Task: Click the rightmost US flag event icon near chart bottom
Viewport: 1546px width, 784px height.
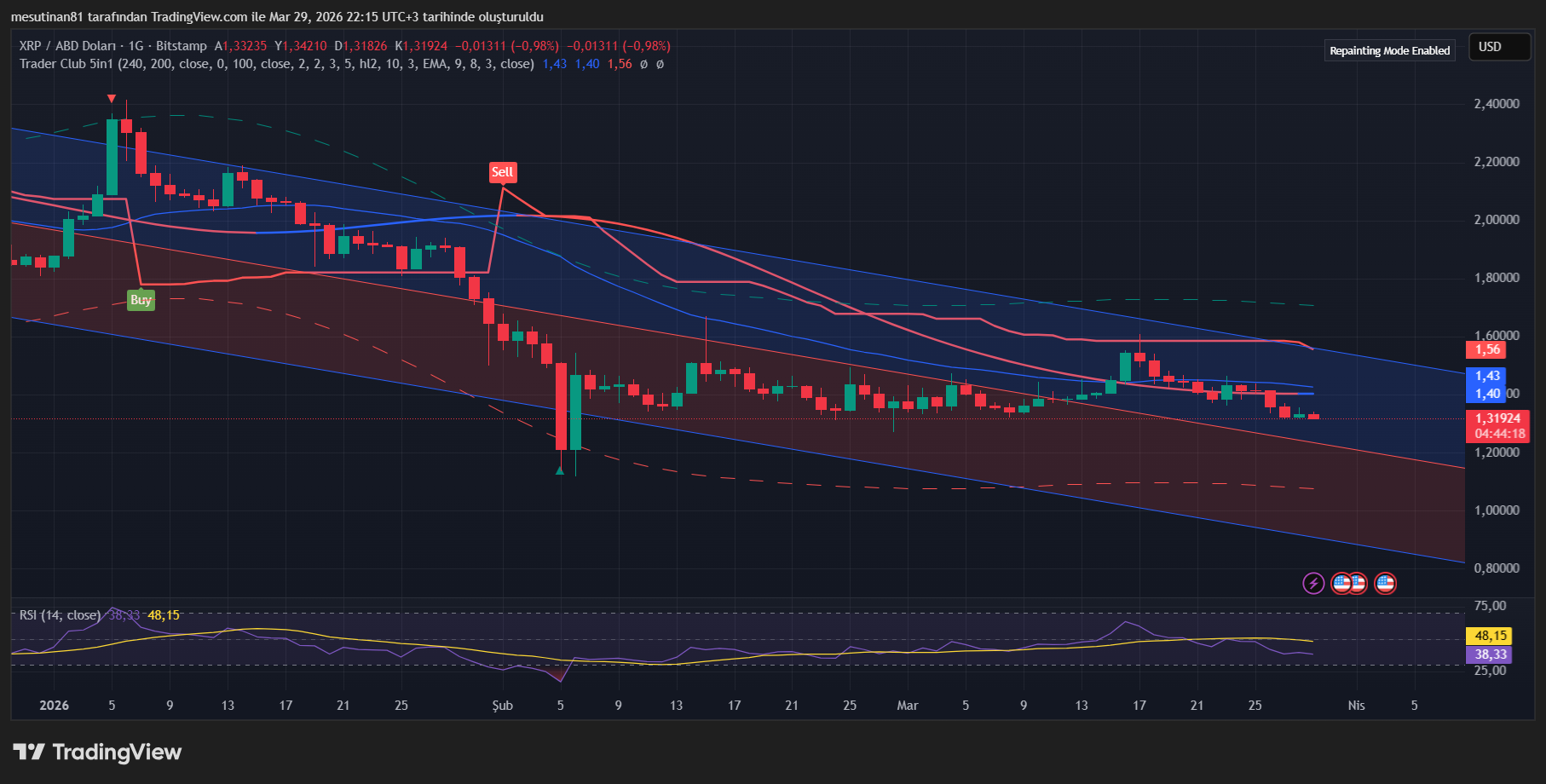Action: click(1385, 584)
